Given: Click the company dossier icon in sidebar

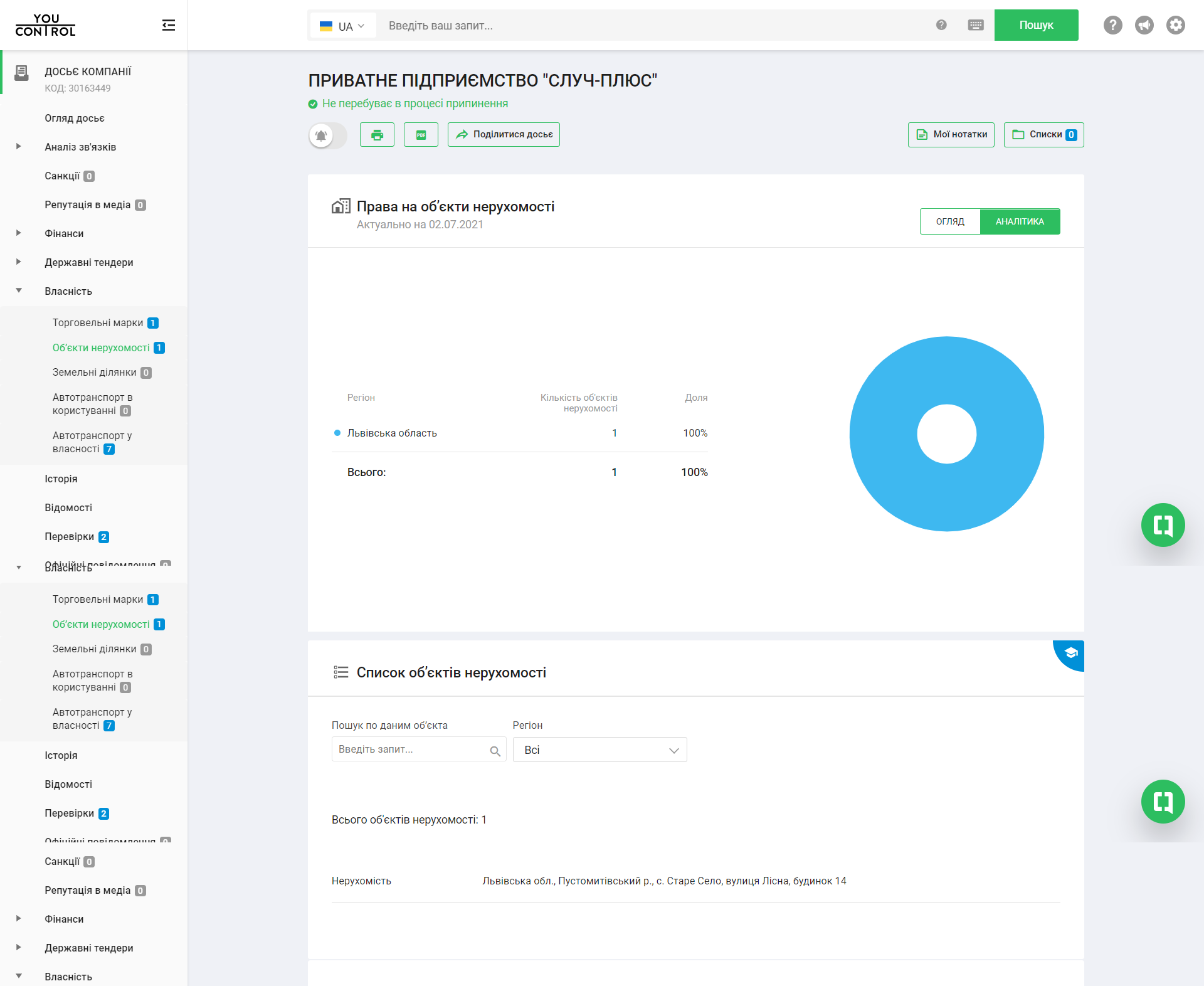Looking at the screenshot, I should [22, 73].
